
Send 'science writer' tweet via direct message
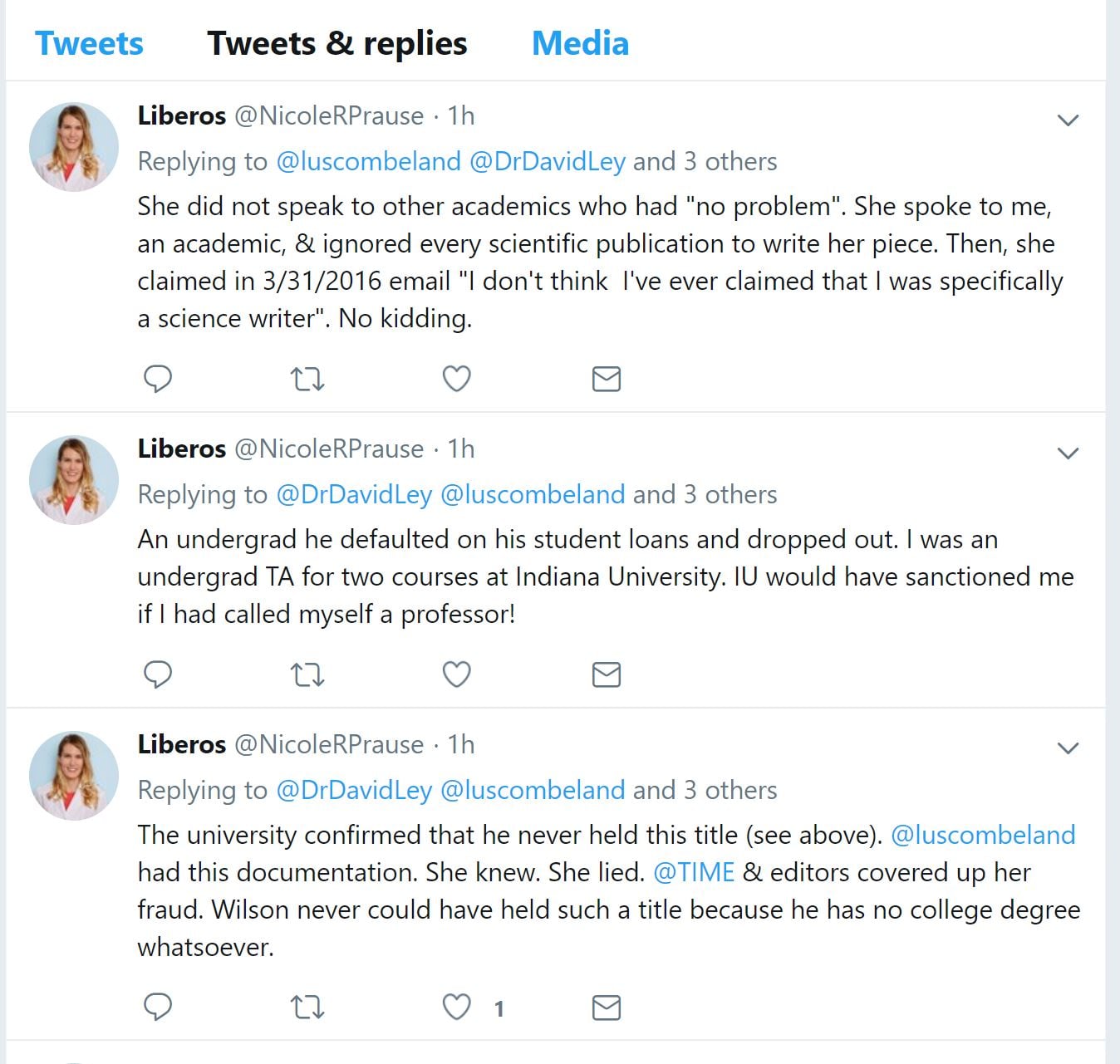(x=607, y=380)
